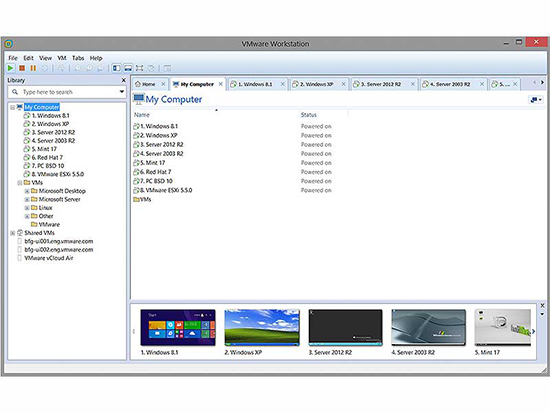This screenshot has width=550, height=413.
Task: Open the '4. Server 2003 R2' thumbnail preview
Action: point(429,327)
